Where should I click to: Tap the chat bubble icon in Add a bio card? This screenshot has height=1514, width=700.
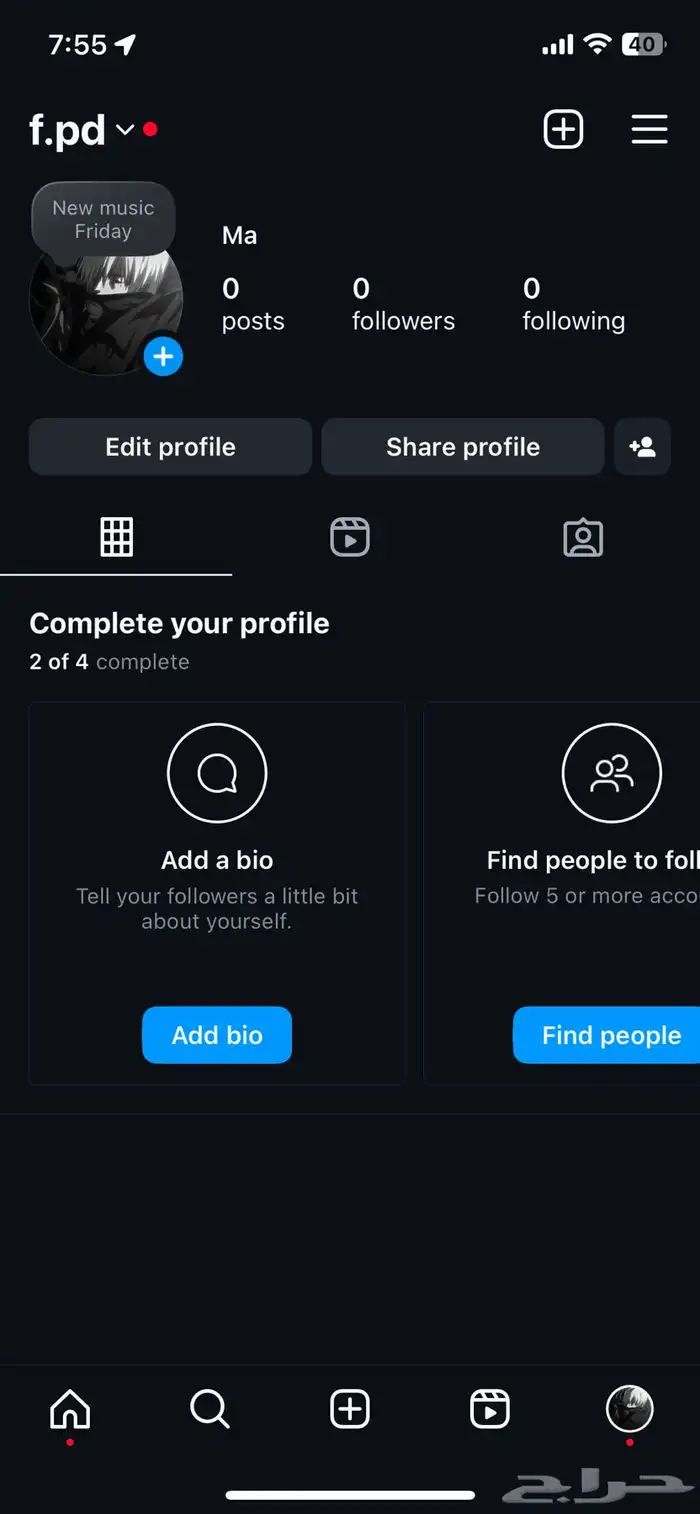[x=217, y=773]
